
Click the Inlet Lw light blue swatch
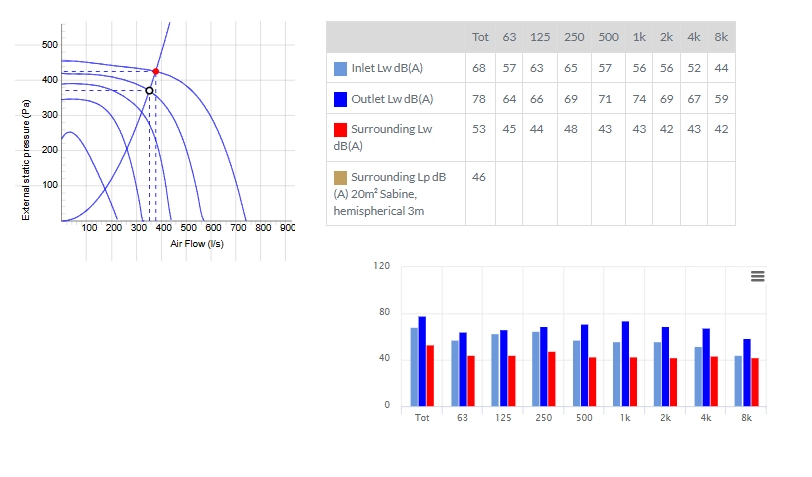point(340,69)
